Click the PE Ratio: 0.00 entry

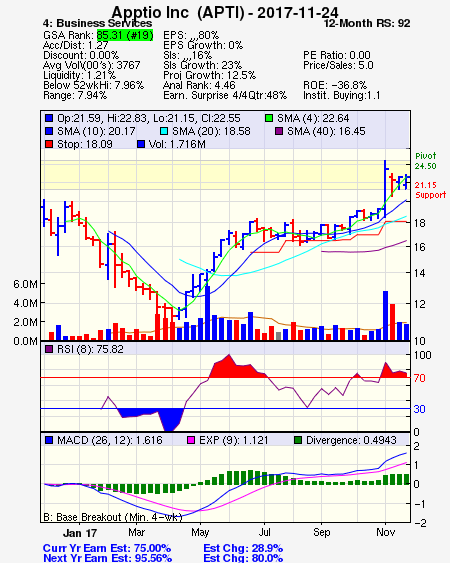337,55
